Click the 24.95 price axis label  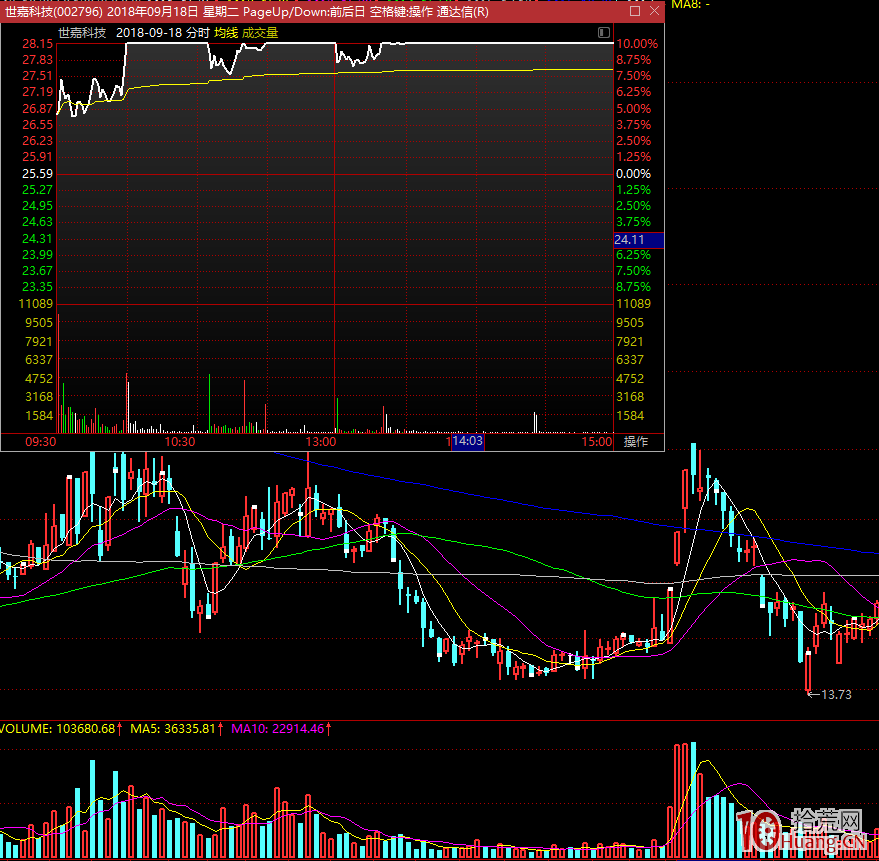[x=38, y=206]
